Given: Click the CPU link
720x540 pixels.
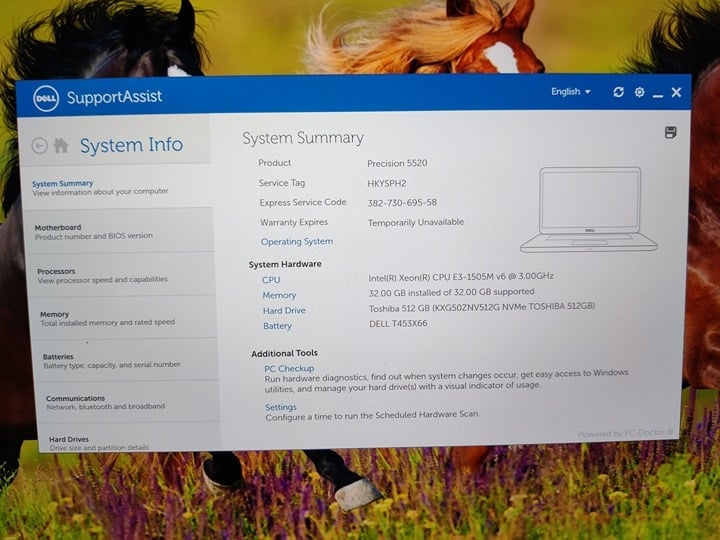Looking at the screenshot, I should pos(271,280).
